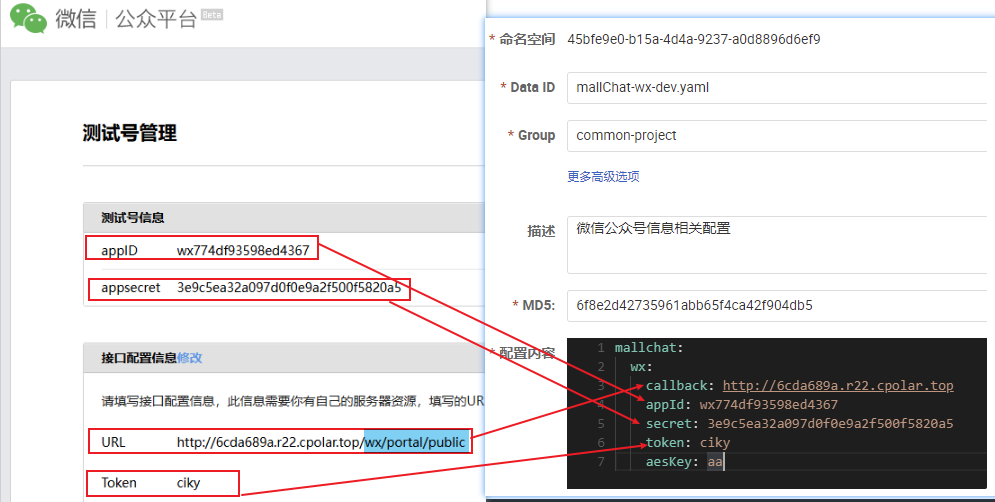Select the Token value ciky on WeChat page
The image size is (995, 502).
[x=188, y=483]
